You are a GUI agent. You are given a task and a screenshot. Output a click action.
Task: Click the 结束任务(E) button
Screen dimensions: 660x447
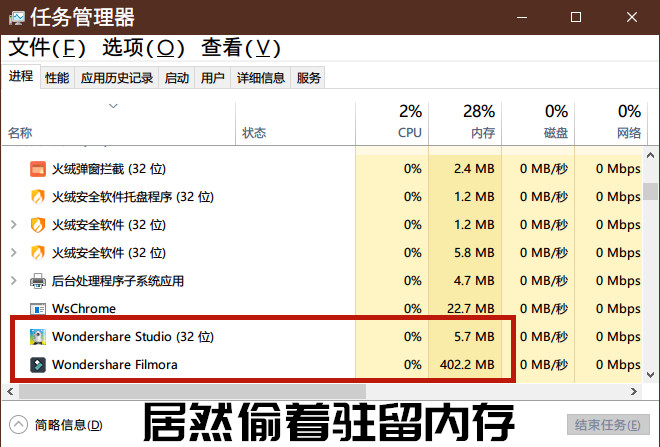[608, 425]
